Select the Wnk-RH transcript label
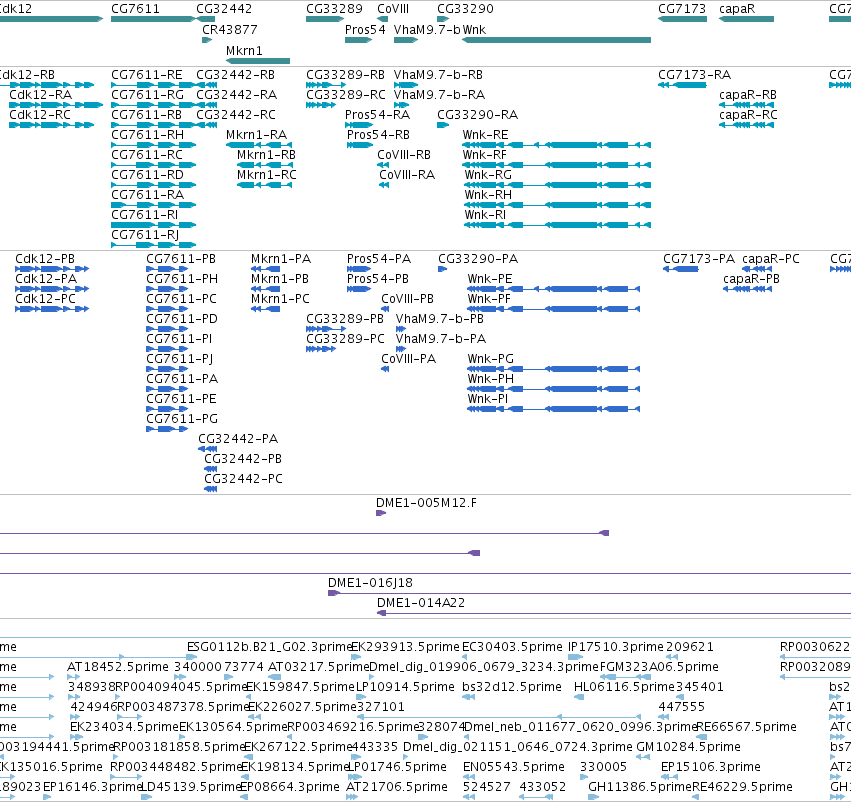The height and width of the screenshot is (802, 851). pos(488,195)
